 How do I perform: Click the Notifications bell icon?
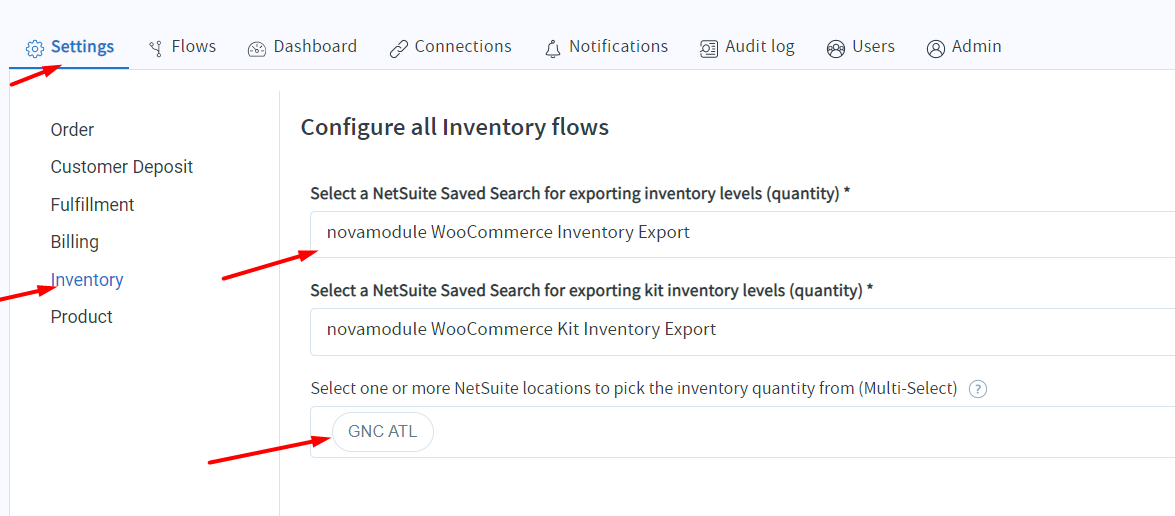(553, 48)
